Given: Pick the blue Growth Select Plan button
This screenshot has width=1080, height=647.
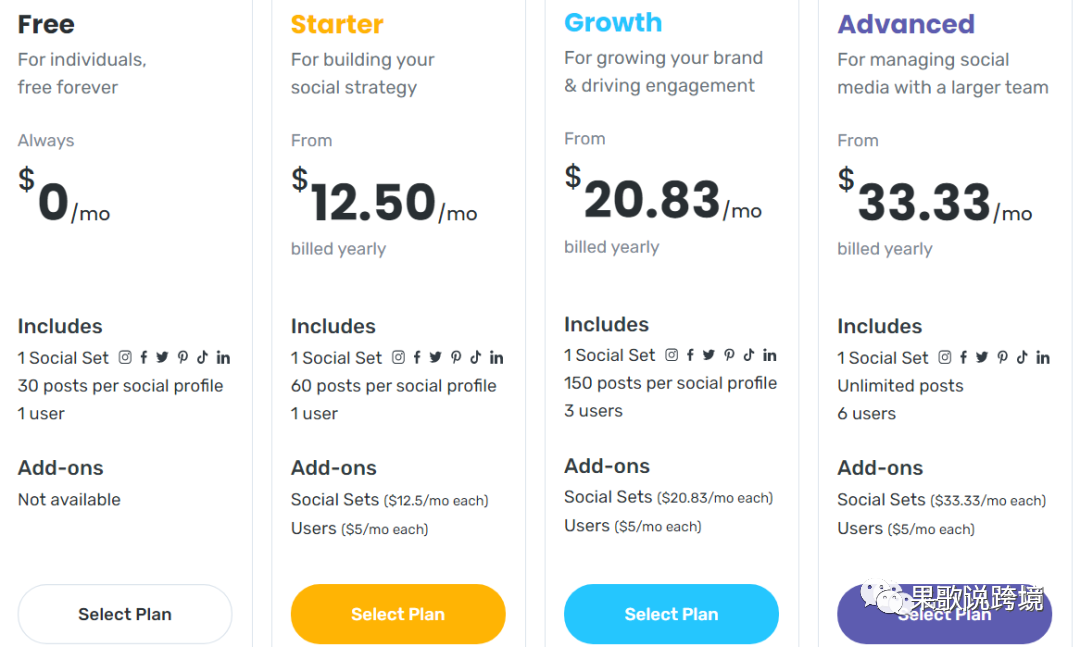Looking at the screenshot, I should pyautogui.click(x=672, y=614).
